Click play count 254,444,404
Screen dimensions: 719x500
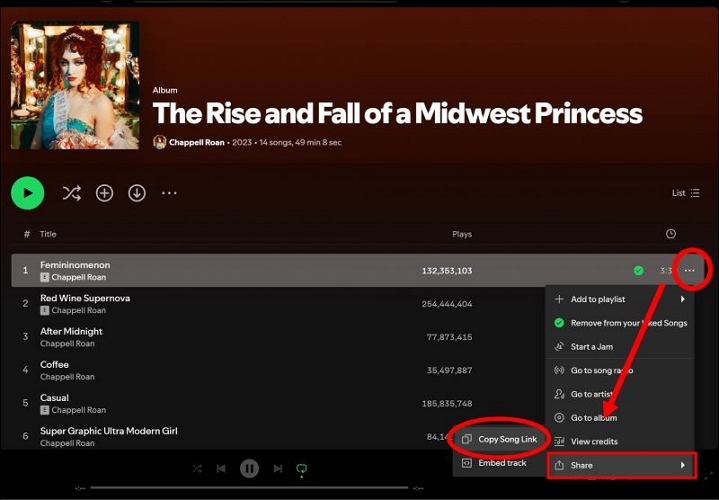(x=447, y=304)
